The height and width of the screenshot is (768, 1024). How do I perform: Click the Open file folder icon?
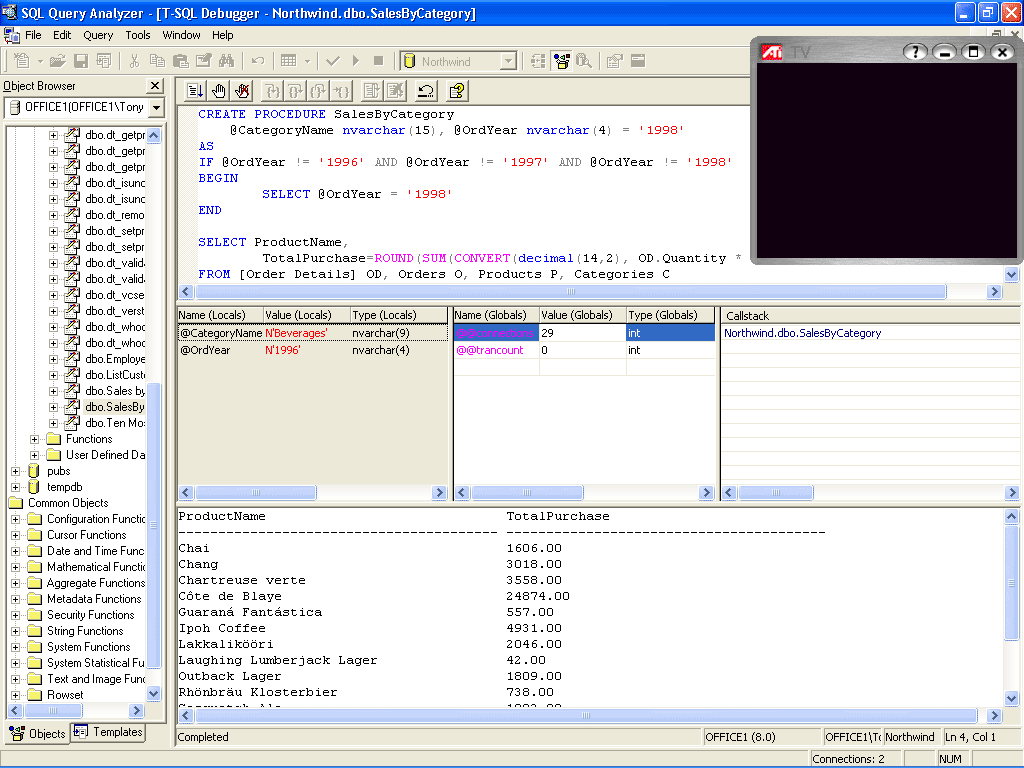tap(57, 61)
